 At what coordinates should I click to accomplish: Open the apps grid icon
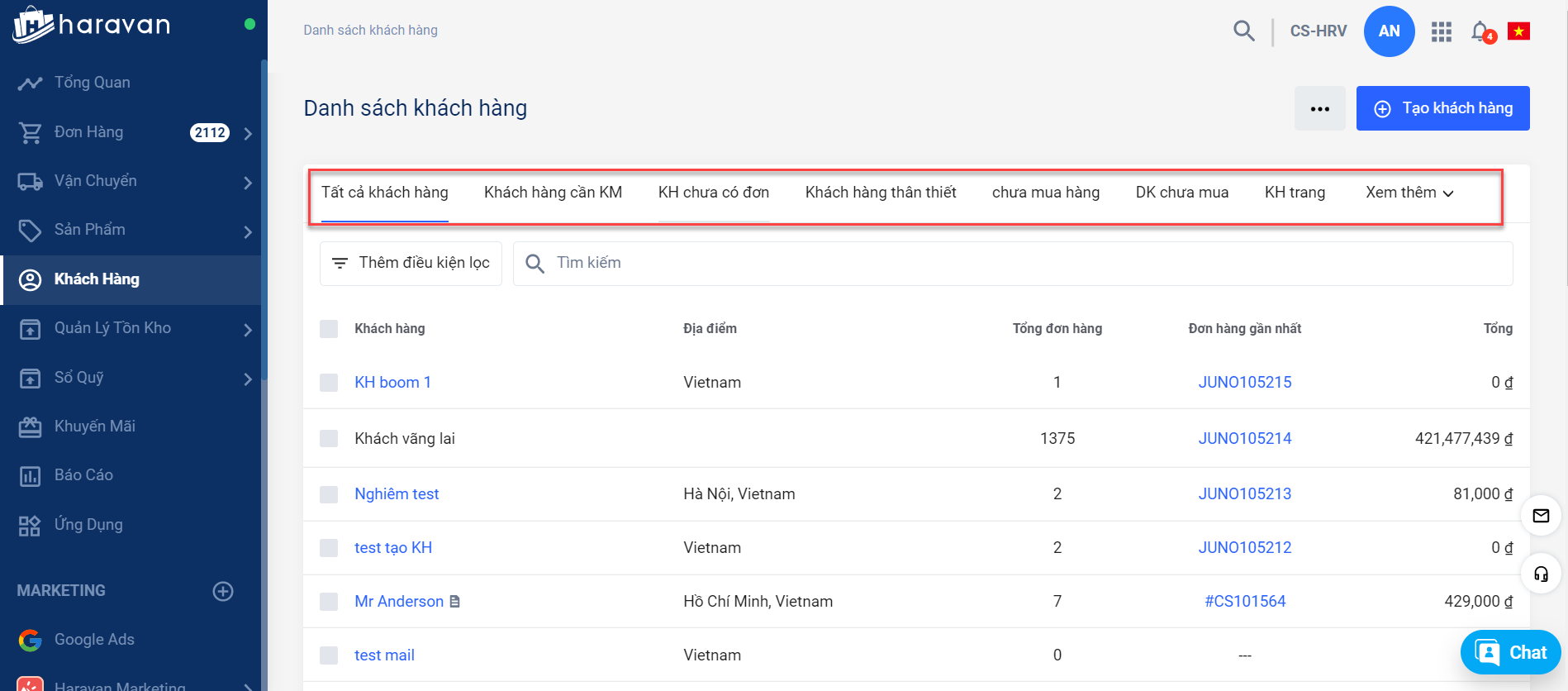(x=1442, y=31)
